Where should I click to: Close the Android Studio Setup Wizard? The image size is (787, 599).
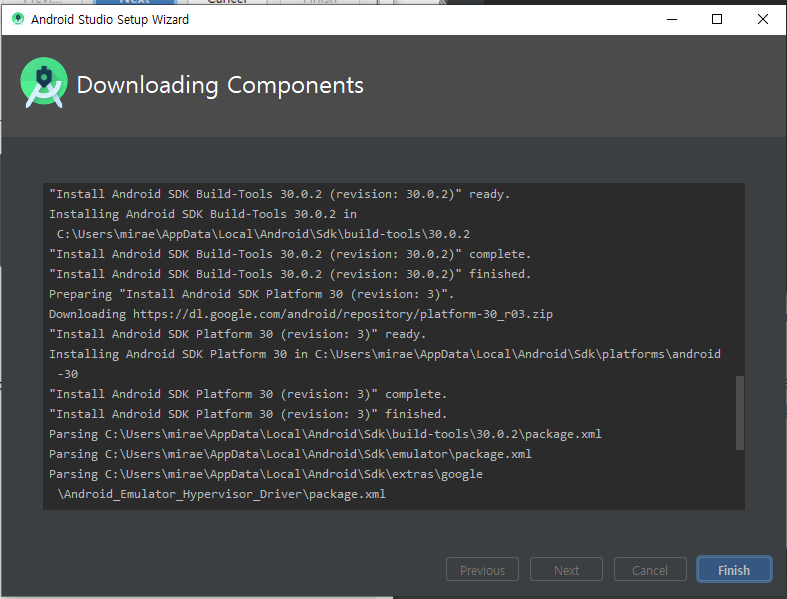(x=762, y=19)
